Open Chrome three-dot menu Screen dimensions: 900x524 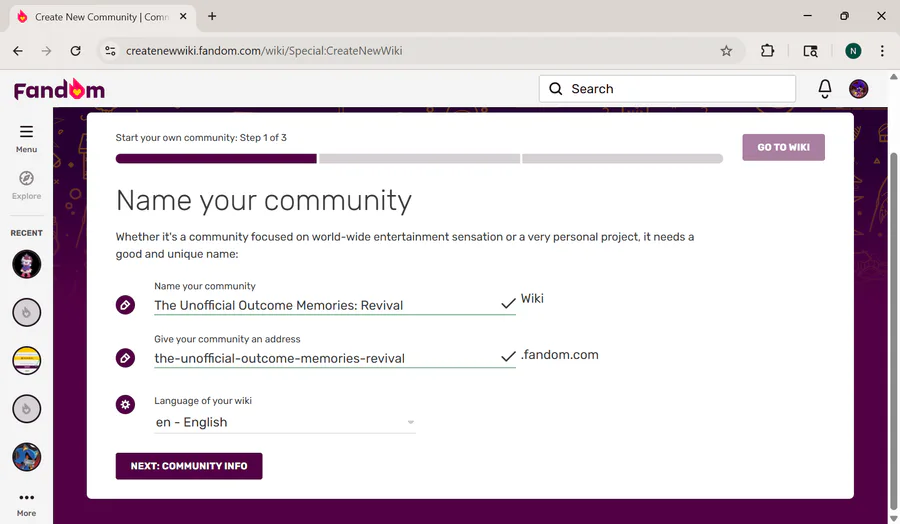[882, 51]
